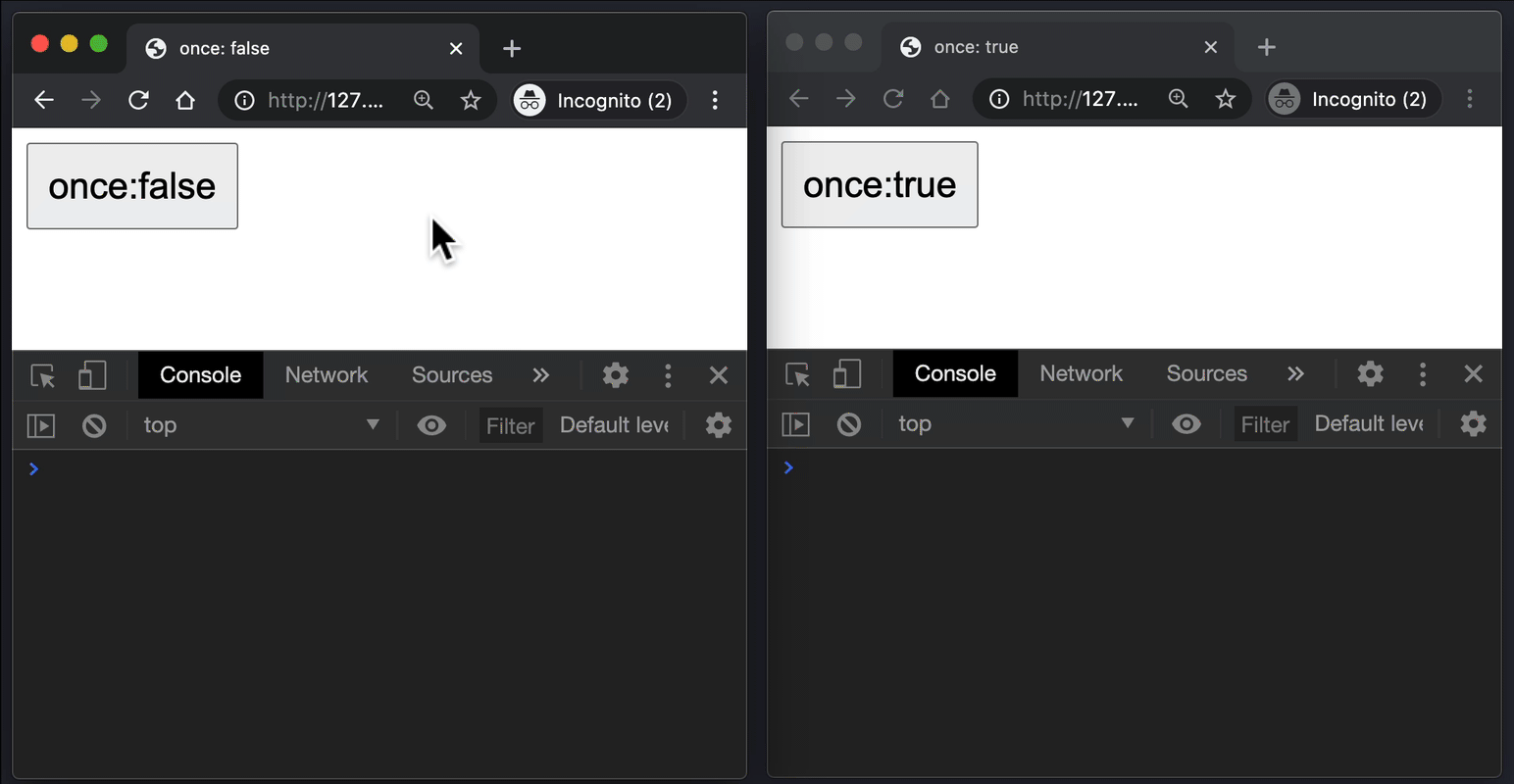Viewport: 1514px width, 784px height.
Task: Toggle the console sidebar in left DevTools
Action: coord(41,425)
